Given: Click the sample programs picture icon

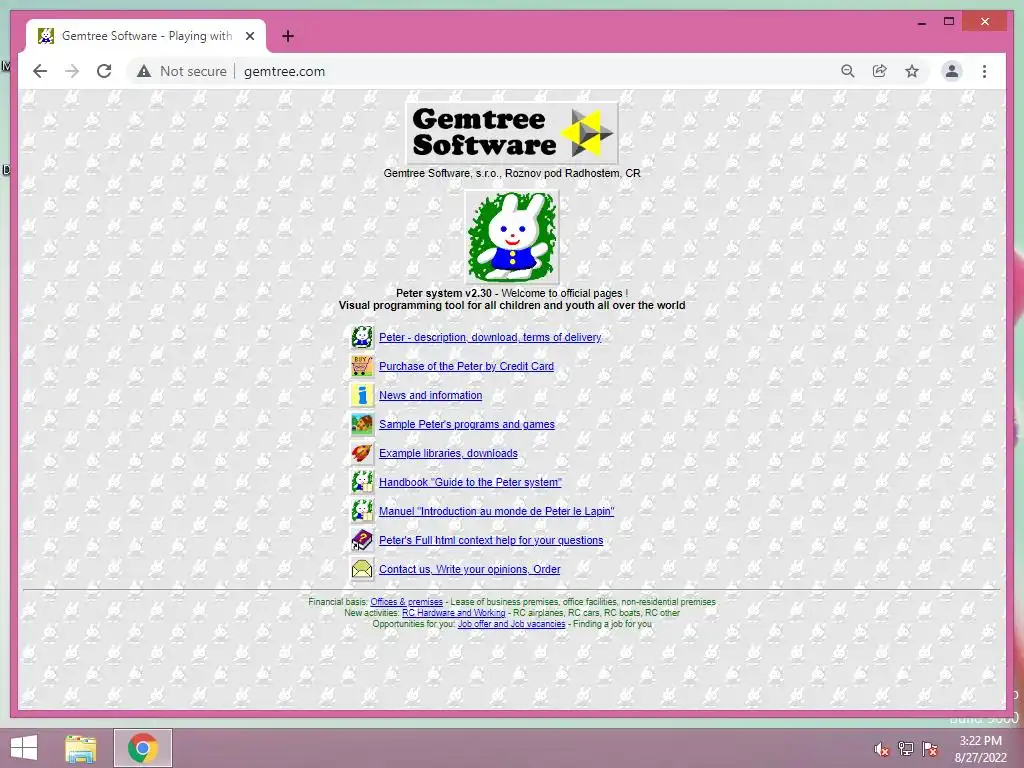Looking at the screenshot, I should pos(362,424).
